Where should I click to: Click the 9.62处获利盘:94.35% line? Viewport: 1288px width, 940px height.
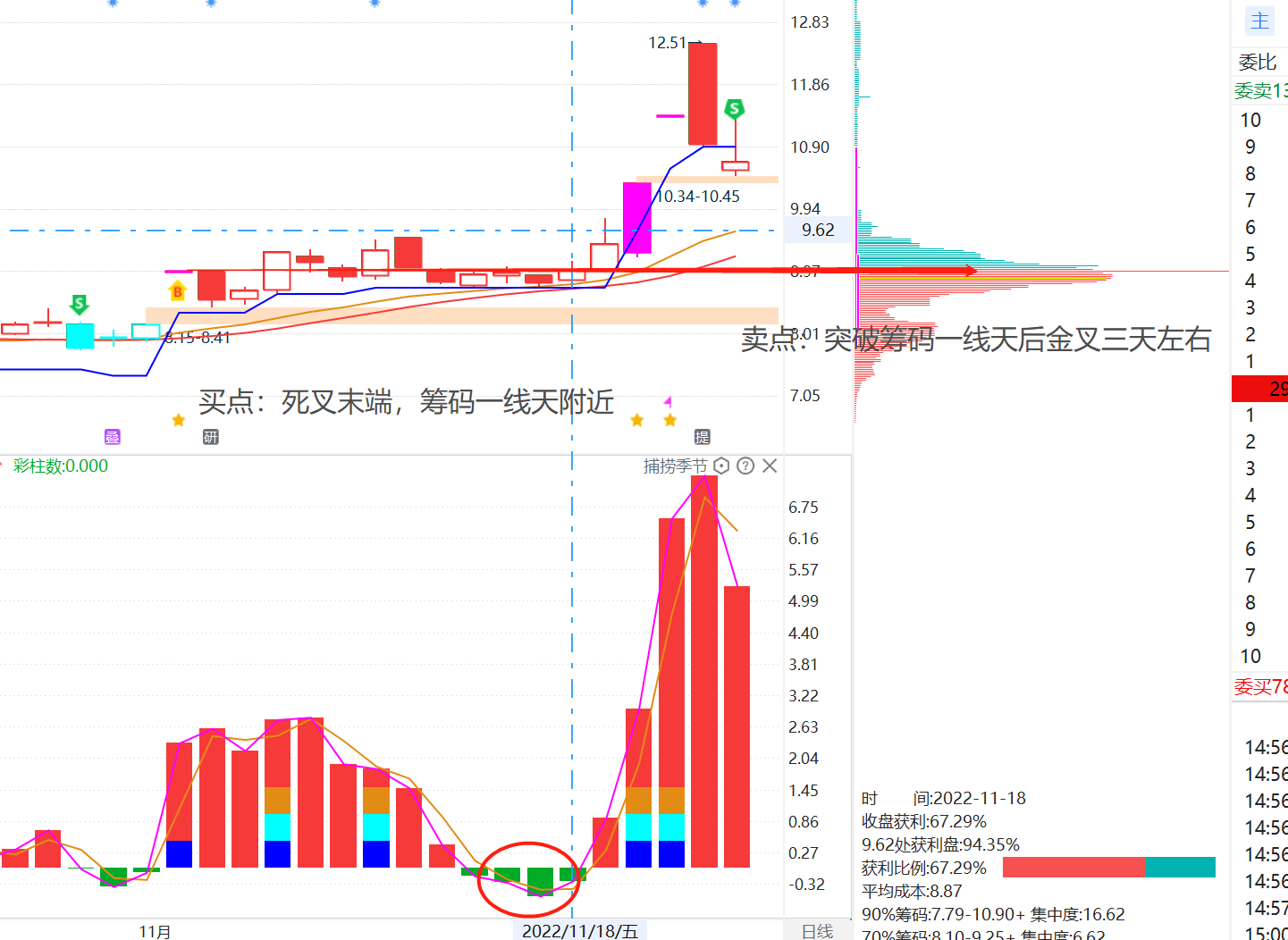click(940, 844)
